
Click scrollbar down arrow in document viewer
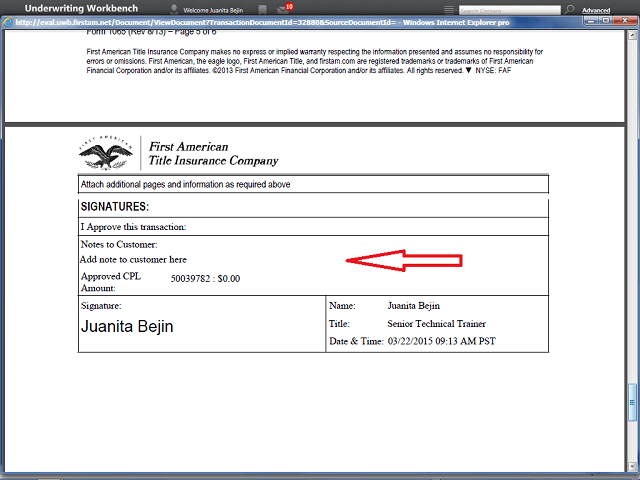[632, 466]
